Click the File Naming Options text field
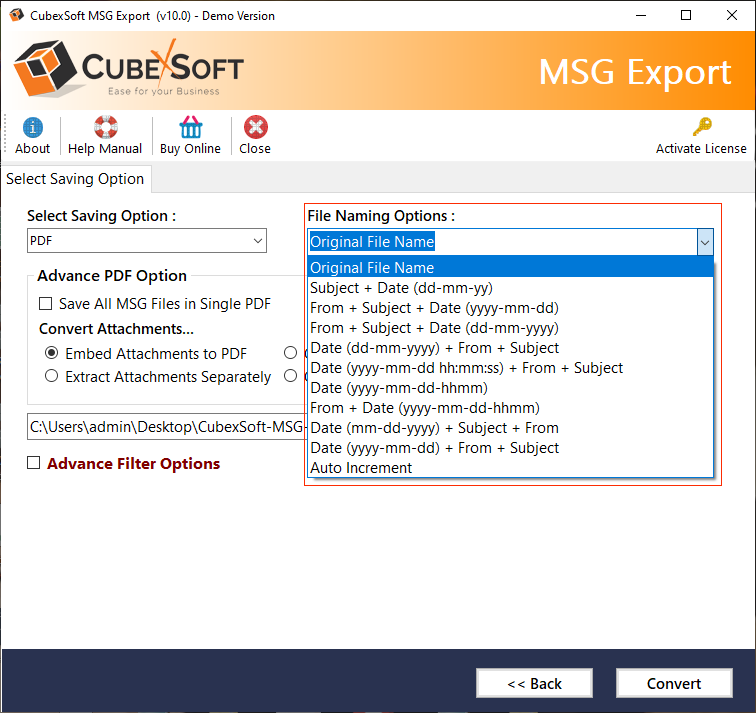This screenshot has width=756, height=713. coord(502,242)
